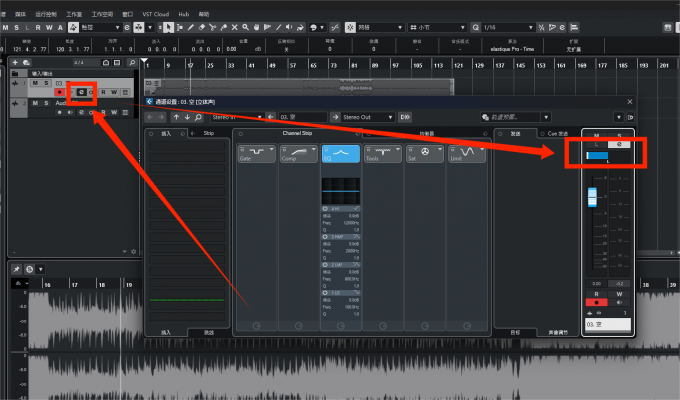Open the Gate strip module
The width and height of the screenshot is (680, 400).
256,154
